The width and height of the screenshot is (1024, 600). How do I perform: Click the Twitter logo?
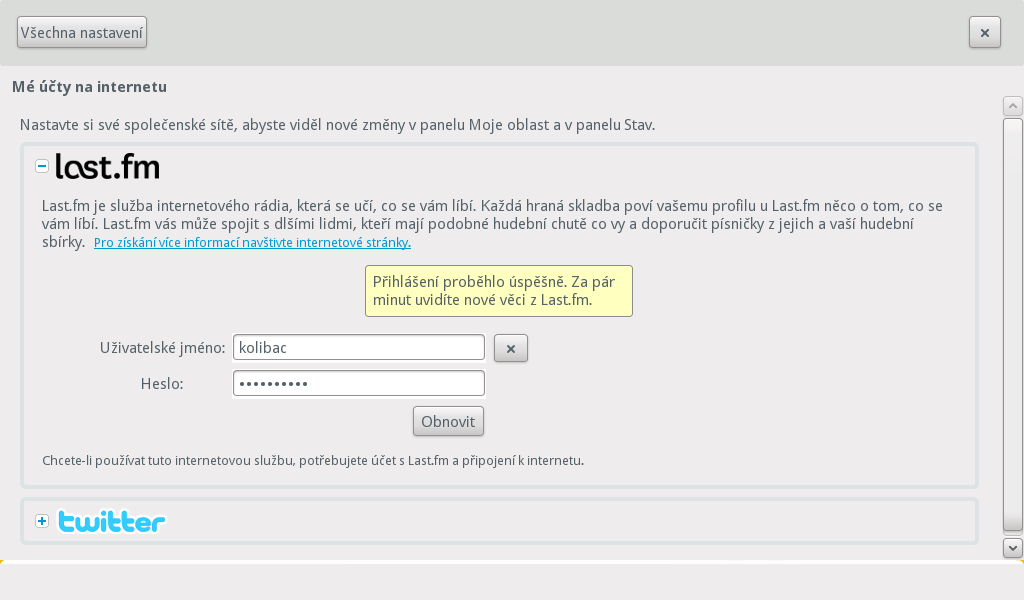pos(112,521)
